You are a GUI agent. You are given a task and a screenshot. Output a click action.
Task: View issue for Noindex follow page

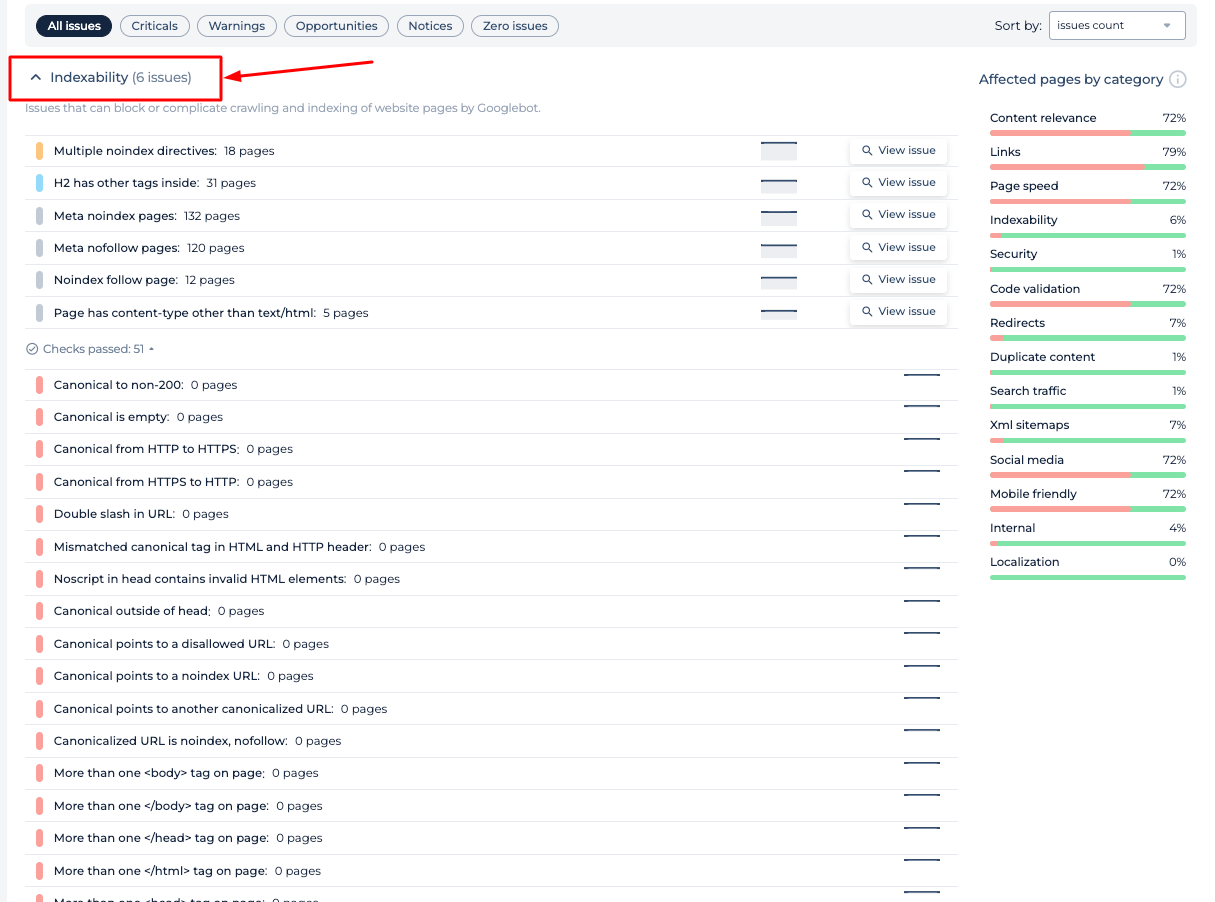(898, 280)
